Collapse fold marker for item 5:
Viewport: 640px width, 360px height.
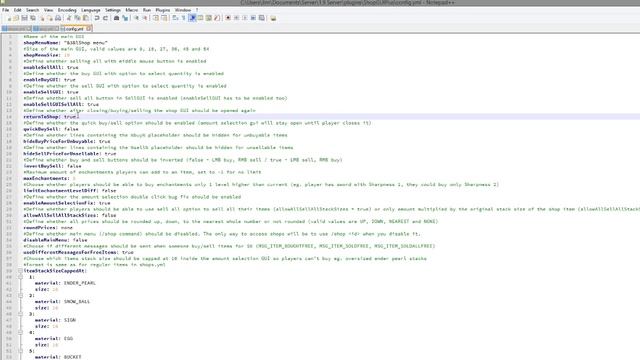(20, 351)
